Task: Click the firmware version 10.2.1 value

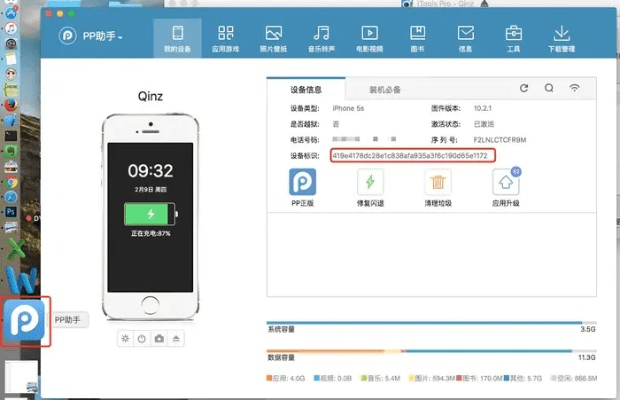Action: click(x=482, y=108)
